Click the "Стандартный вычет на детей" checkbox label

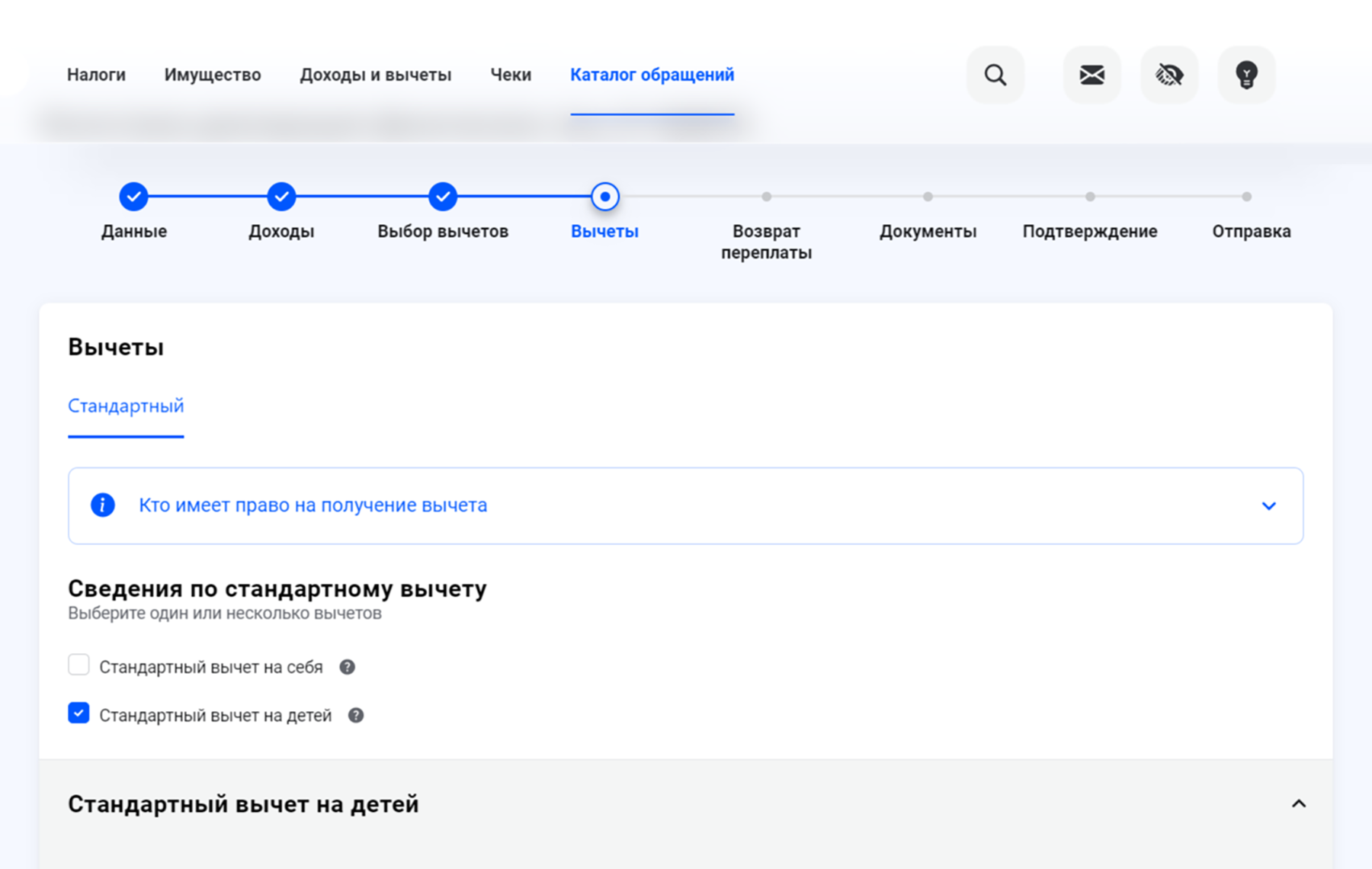pos(216,715)
